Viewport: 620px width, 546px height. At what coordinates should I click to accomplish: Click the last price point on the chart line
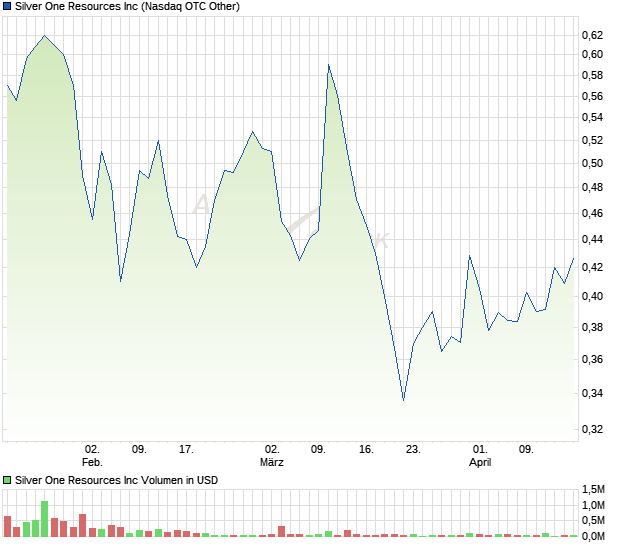(573, 259)
